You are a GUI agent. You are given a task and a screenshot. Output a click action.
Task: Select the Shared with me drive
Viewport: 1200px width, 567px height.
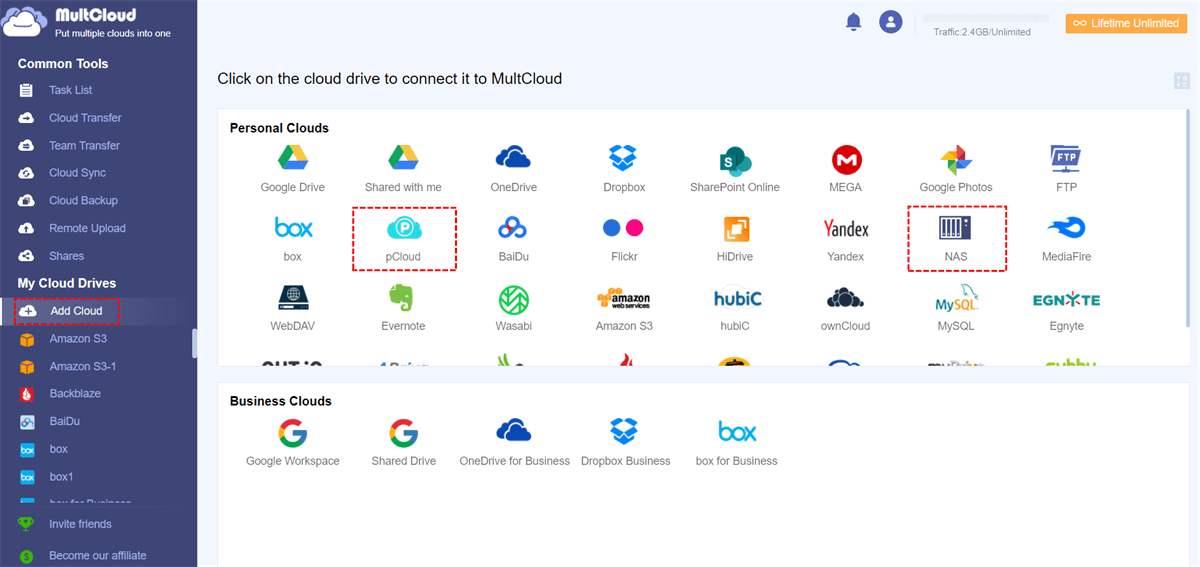403,168
